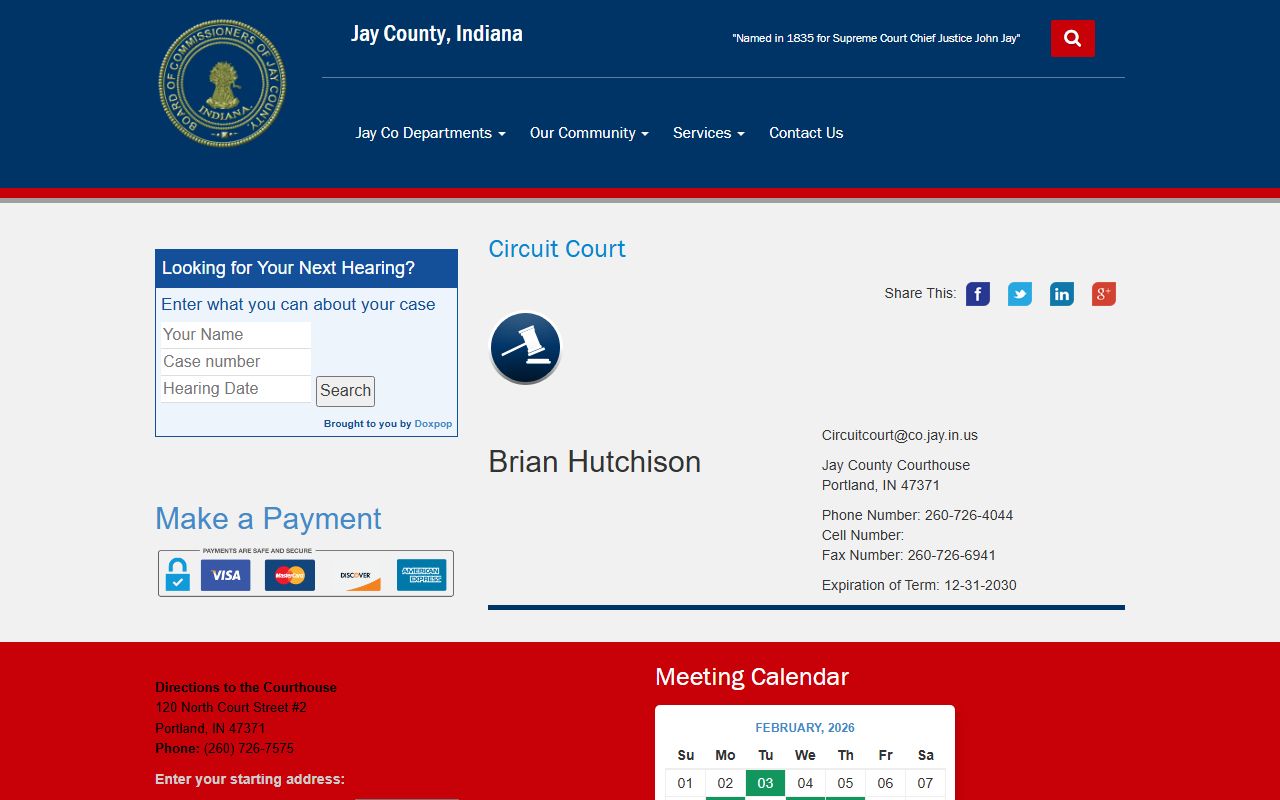Click the secure payment padlock icon
Screen dimensions: 1280x800
[x=177, y=575]
